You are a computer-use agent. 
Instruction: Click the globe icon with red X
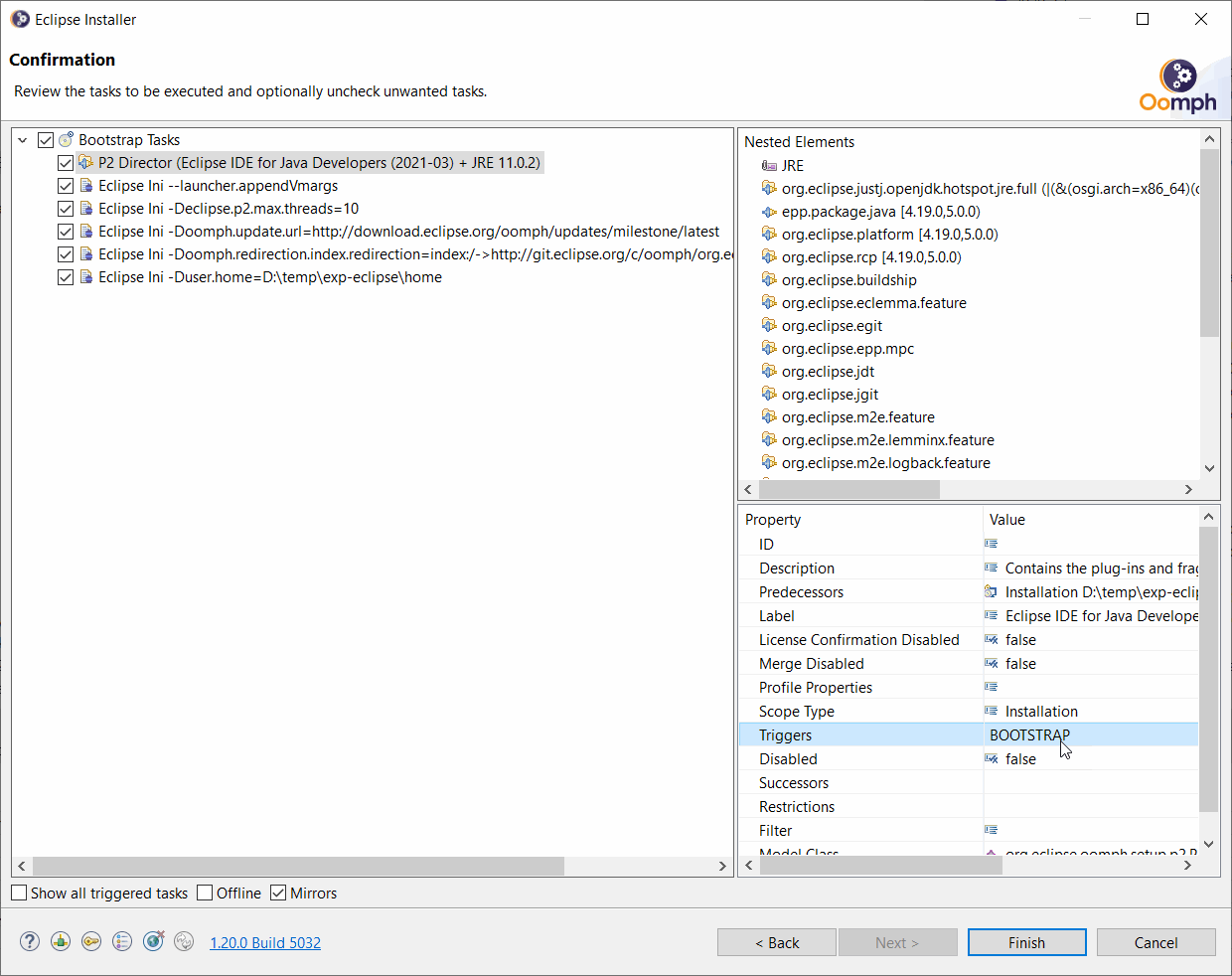tap(153, 941)
